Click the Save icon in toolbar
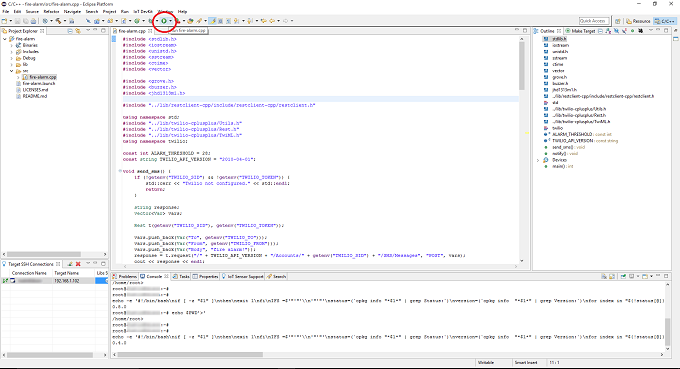The height and width of the screenshot is (369, 680). tap(17, 21)
